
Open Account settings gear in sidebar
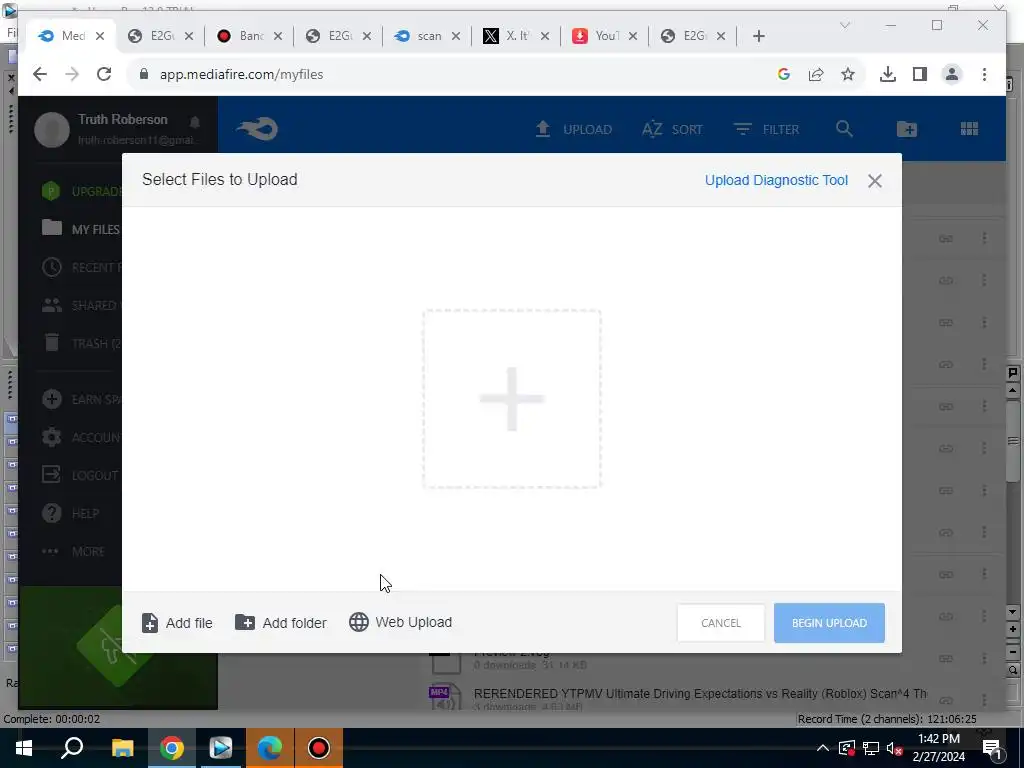click(x=52, y=437)
